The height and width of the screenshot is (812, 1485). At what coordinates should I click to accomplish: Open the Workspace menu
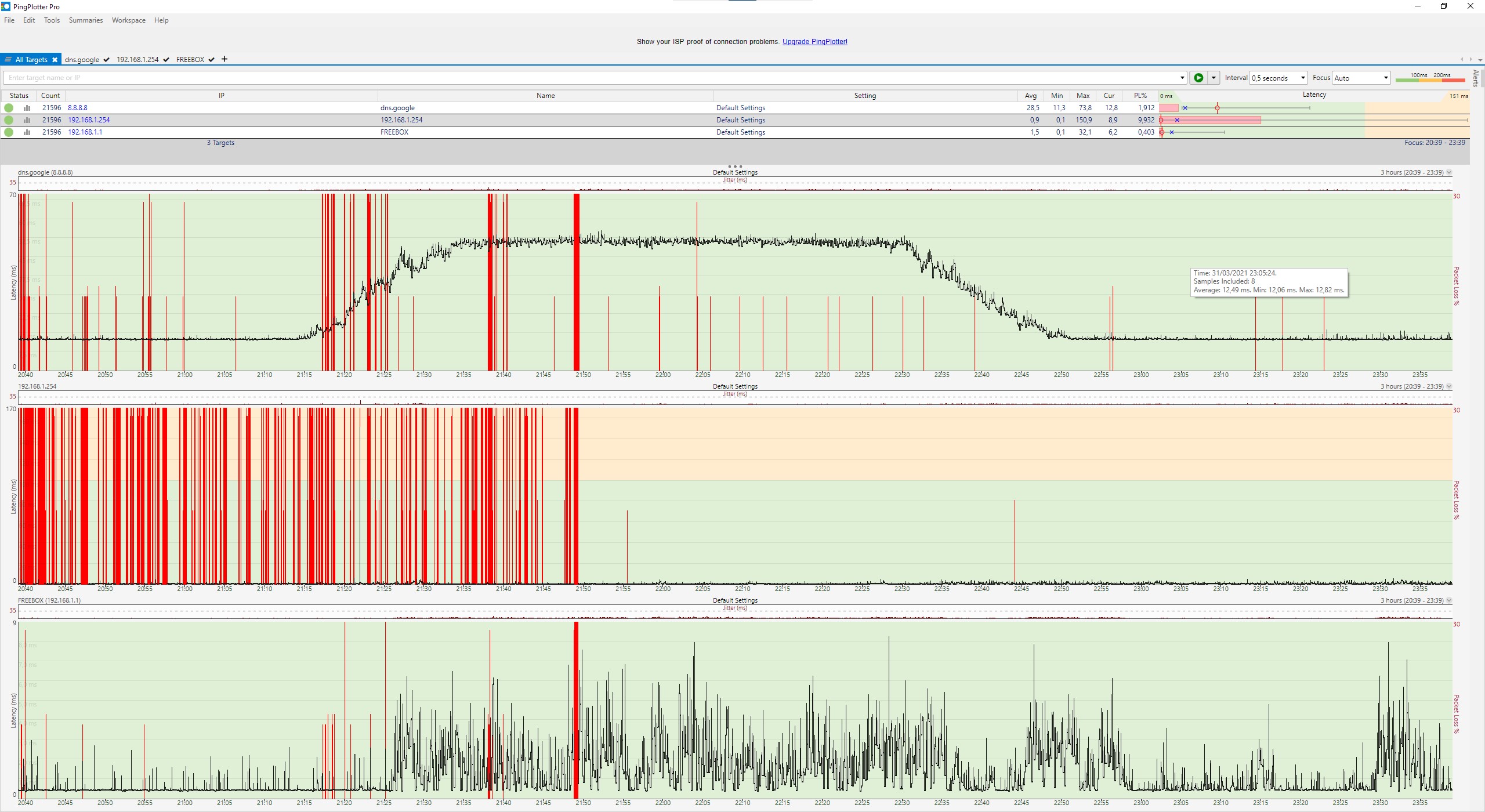click(128, 20)
